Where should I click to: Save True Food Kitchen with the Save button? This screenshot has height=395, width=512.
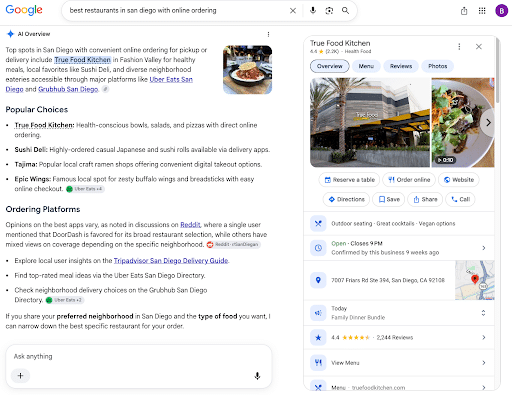pos(389,199)
